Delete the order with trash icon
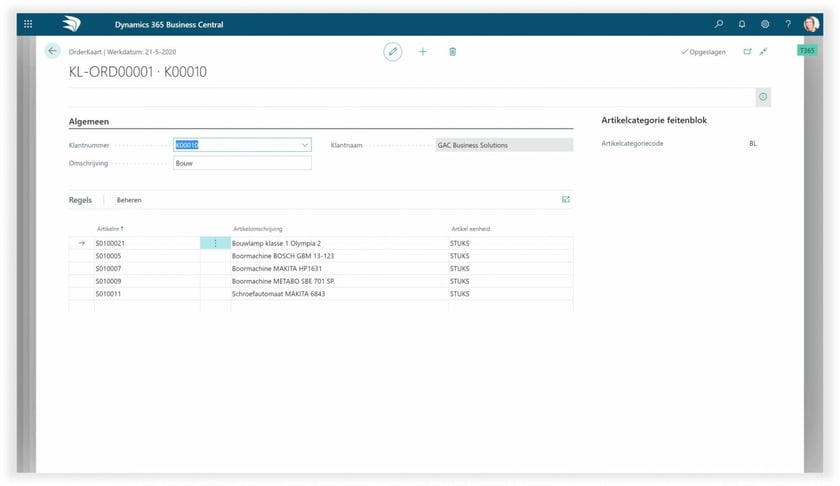This screenshot has width=840, height=486. click(453, 51)
